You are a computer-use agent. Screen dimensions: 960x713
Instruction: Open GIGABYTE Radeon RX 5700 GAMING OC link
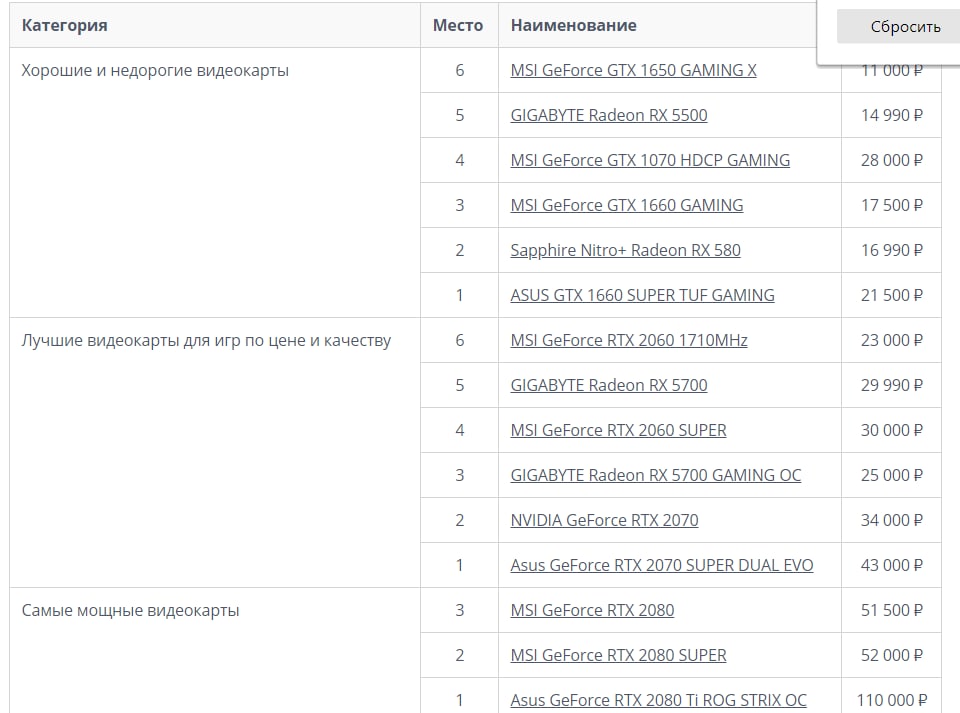pos(656,475)
